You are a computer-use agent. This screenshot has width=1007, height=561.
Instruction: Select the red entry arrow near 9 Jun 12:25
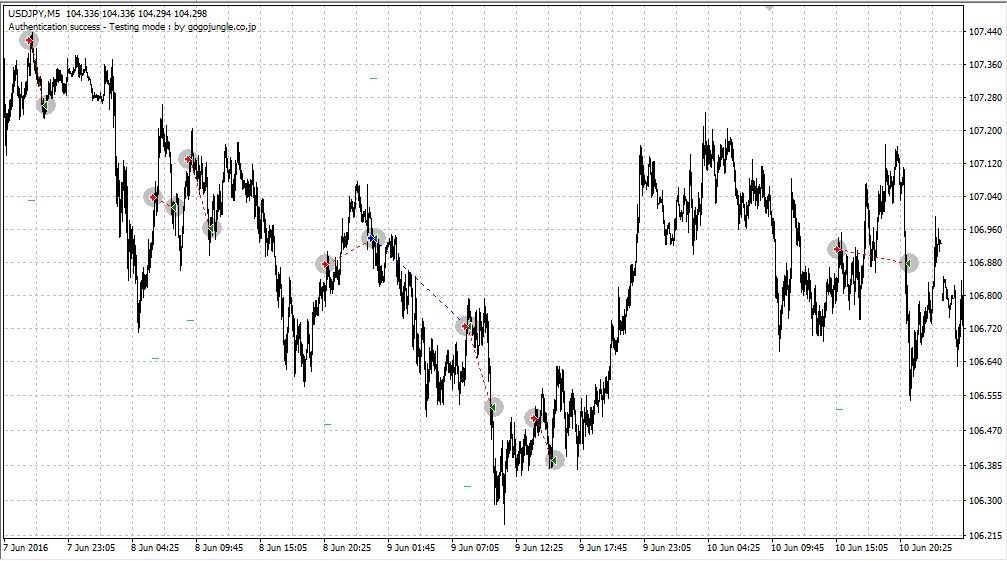click(x=534, y=419)
